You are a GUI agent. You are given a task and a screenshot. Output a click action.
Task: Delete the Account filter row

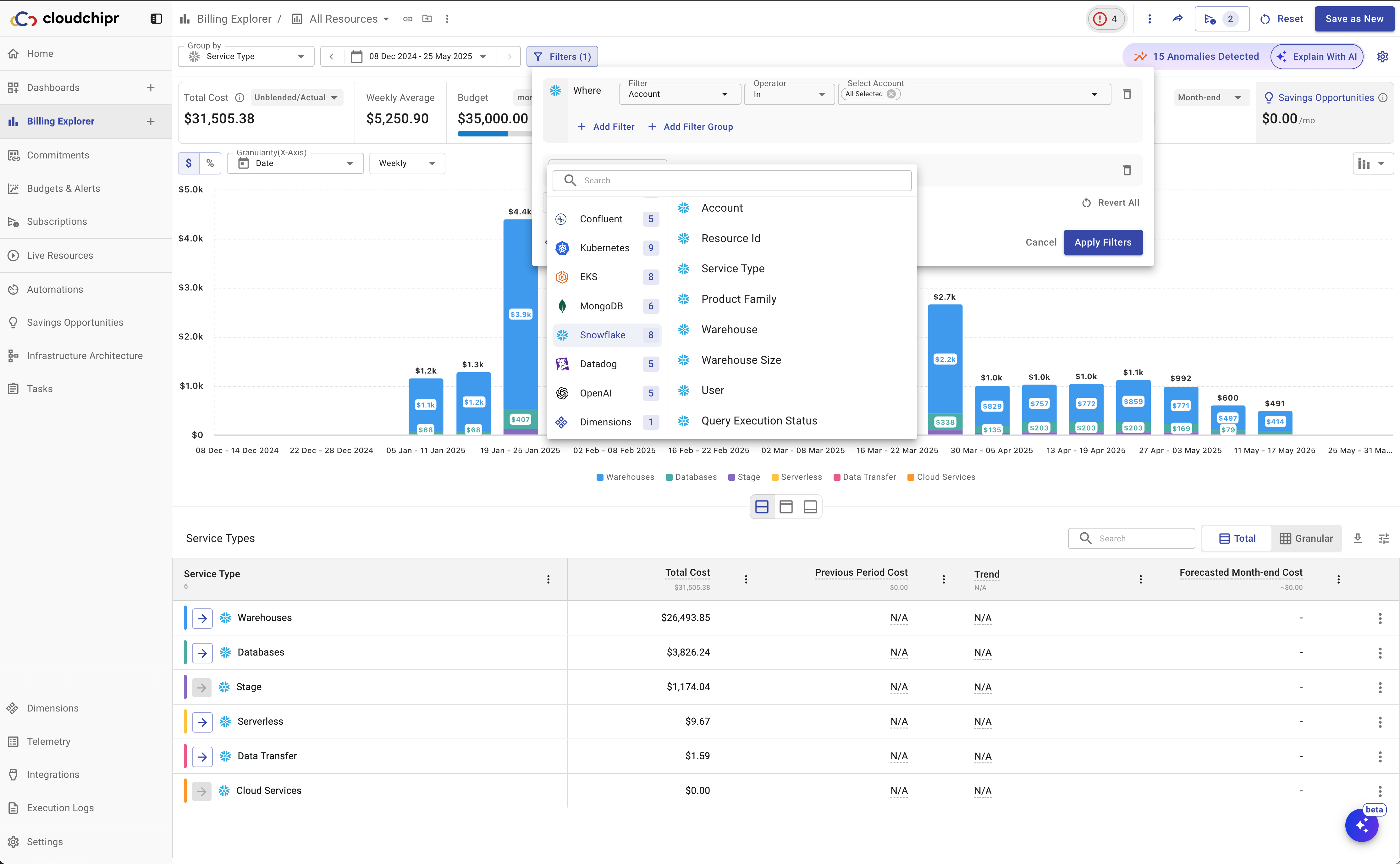click(x=1127, y=94)
